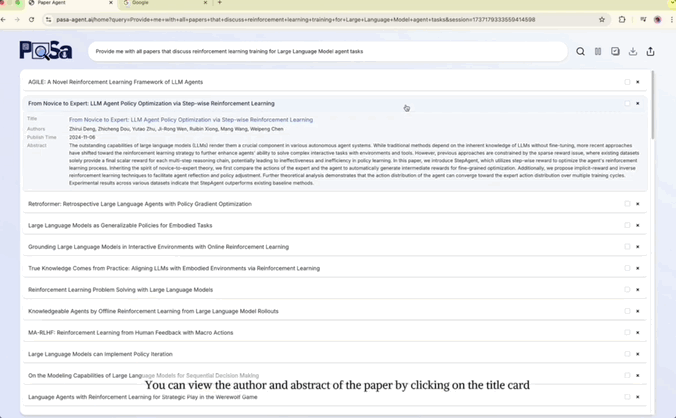
Task: Expand Grounding Large Language Models card
Action: [335, 247]
